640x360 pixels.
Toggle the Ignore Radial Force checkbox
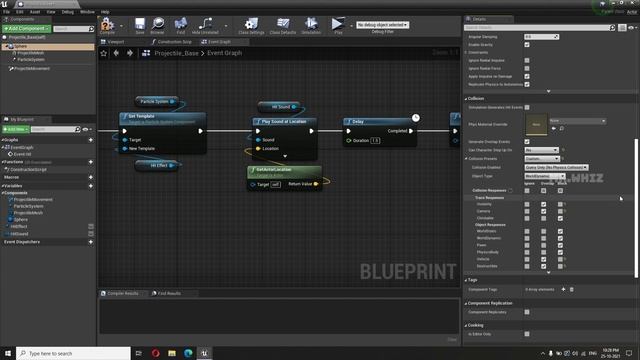pos(527,69)
